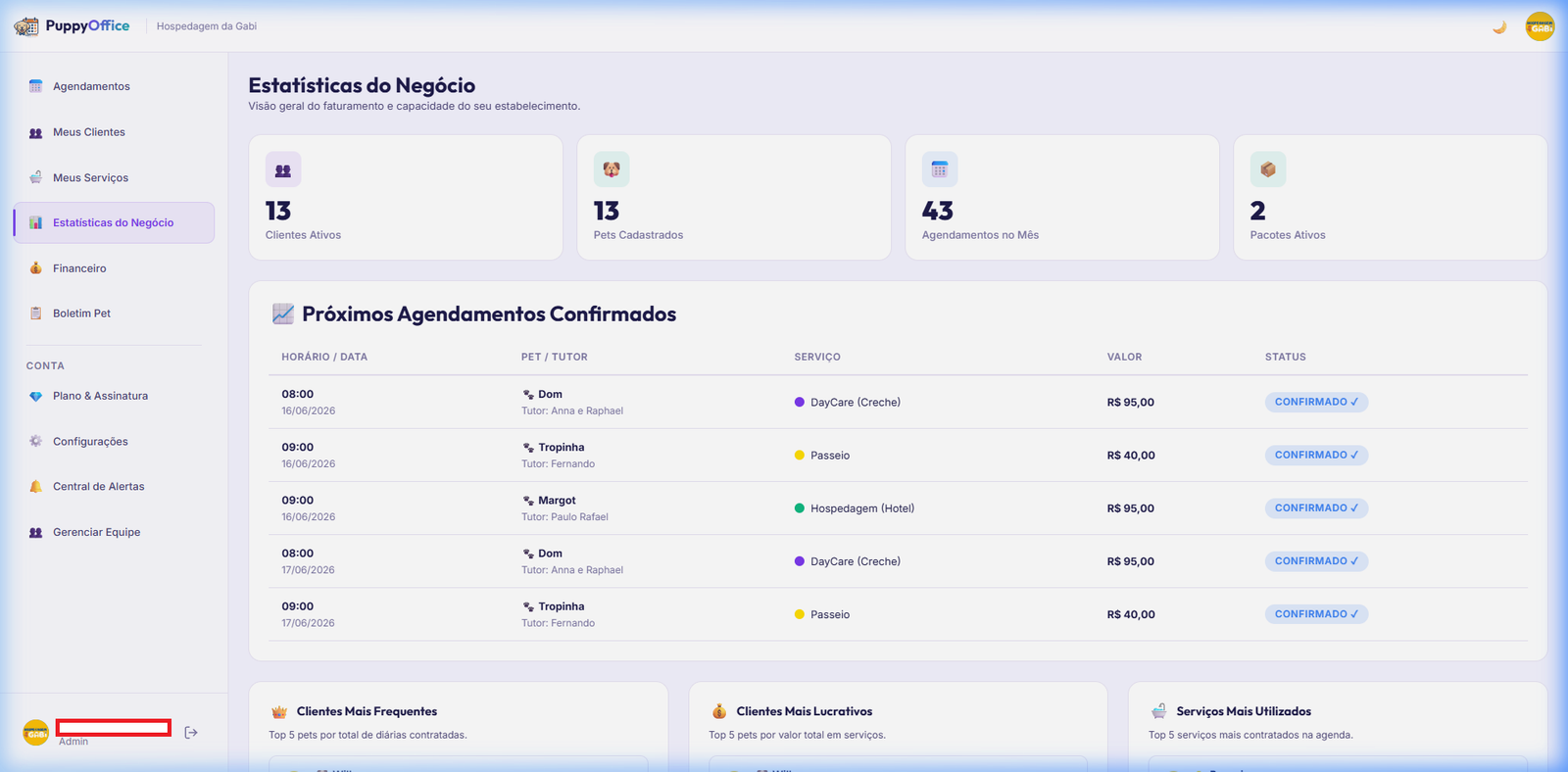
Task: Click the Estatísticas chart icon in sidebar
Action: (35, 222)
